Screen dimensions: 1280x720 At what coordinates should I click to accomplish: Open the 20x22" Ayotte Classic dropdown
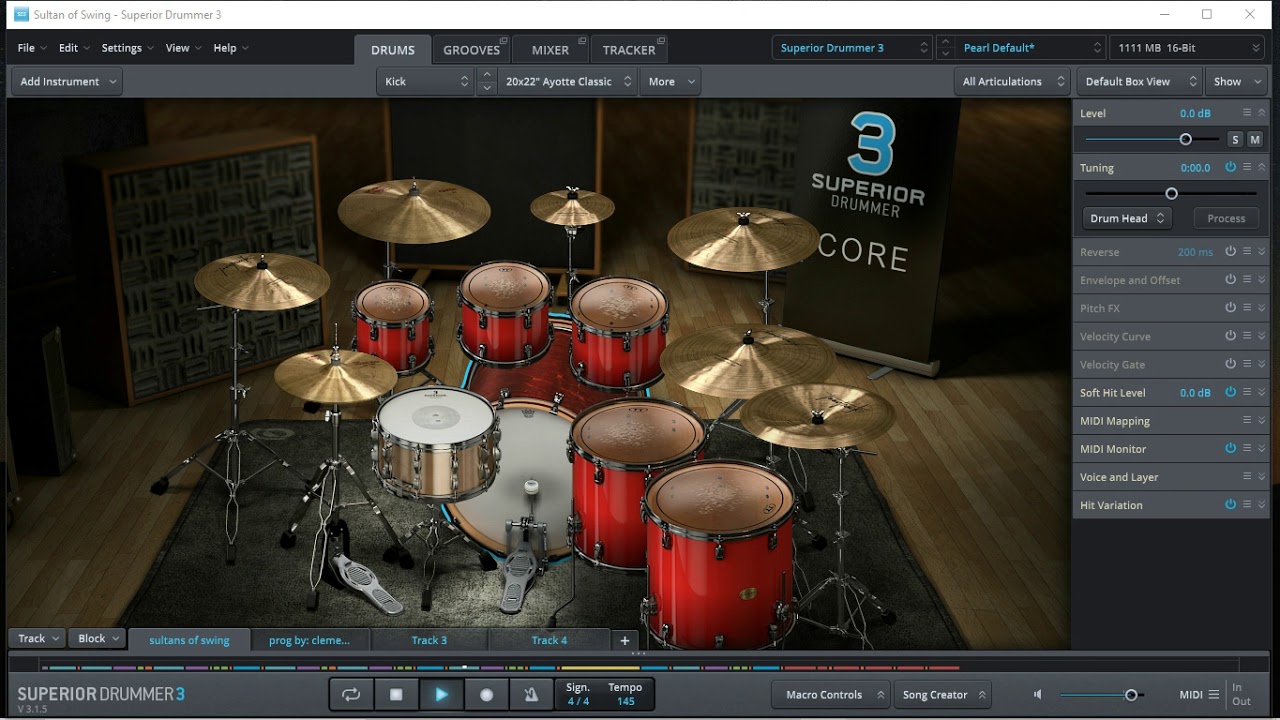[569, 81]
